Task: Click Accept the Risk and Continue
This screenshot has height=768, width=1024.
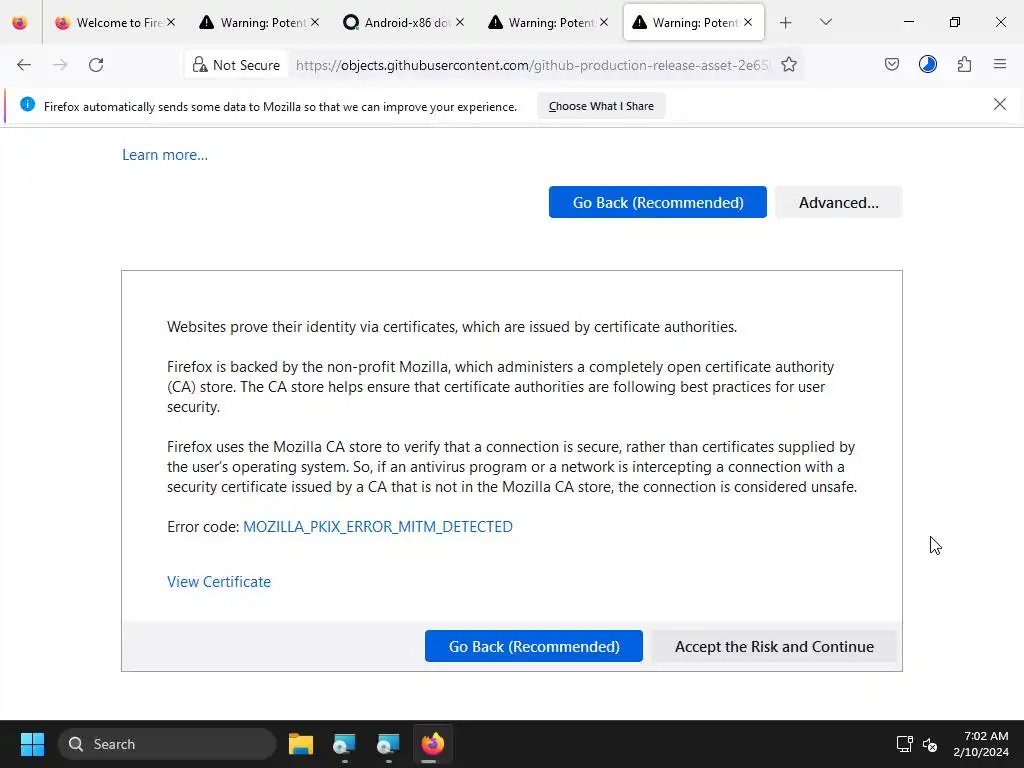Action: coord(774,646)
